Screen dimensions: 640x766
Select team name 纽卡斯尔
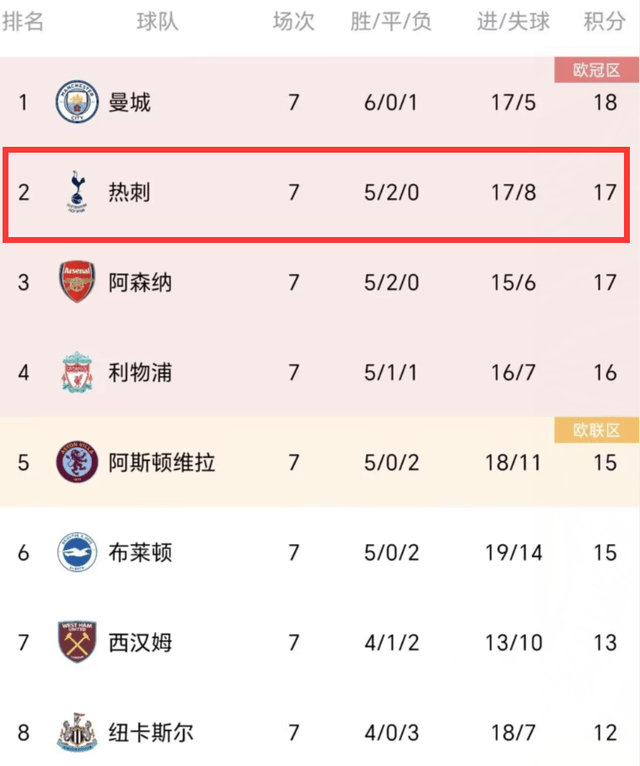[x=151, y=733]
